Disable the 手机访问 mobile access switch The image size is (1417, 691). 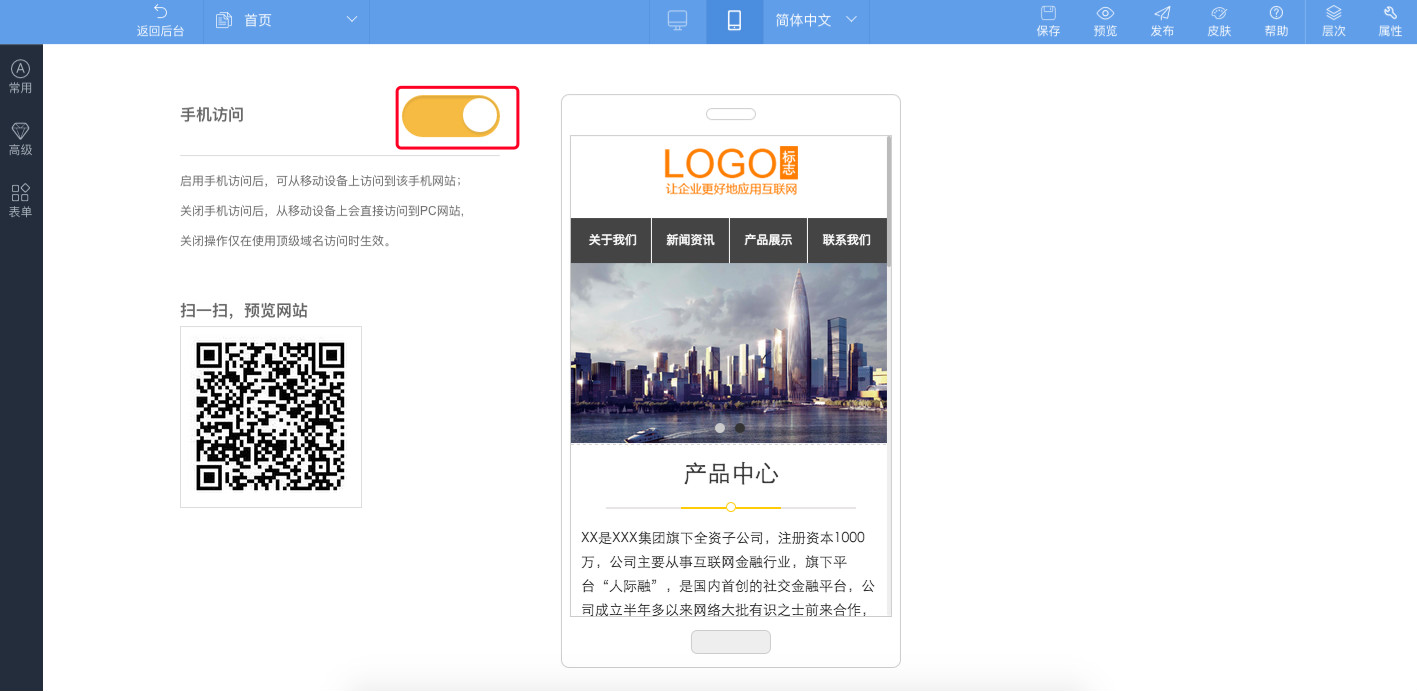(451, 117)
